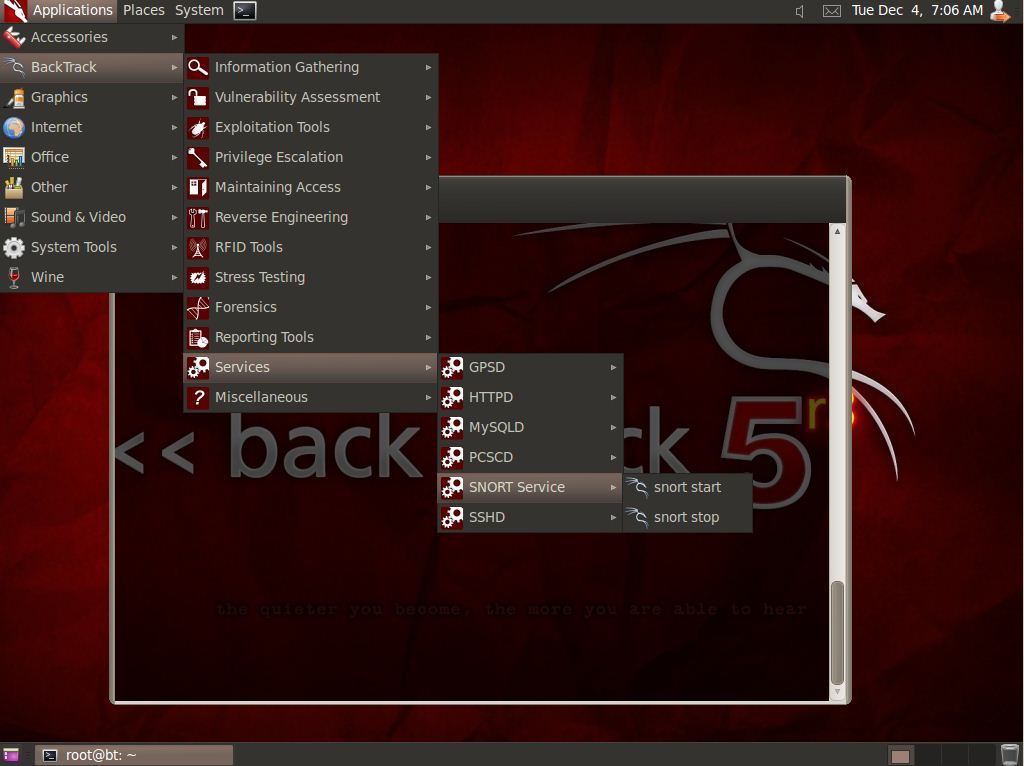Click the workspace switcher in bottom panel
Image resolution: width=1024 pixels, height=766 pixels.
pos(942,756)
